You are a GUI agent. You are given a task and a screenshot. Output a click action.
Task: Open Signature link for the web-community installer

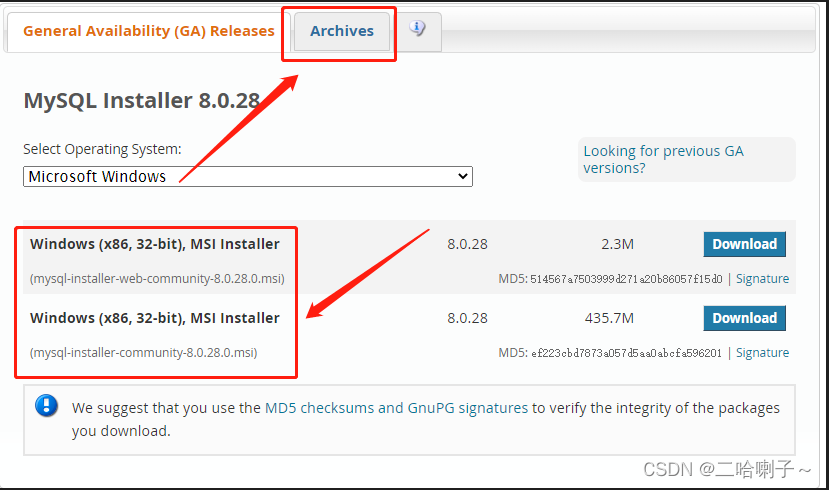(762, 279)
